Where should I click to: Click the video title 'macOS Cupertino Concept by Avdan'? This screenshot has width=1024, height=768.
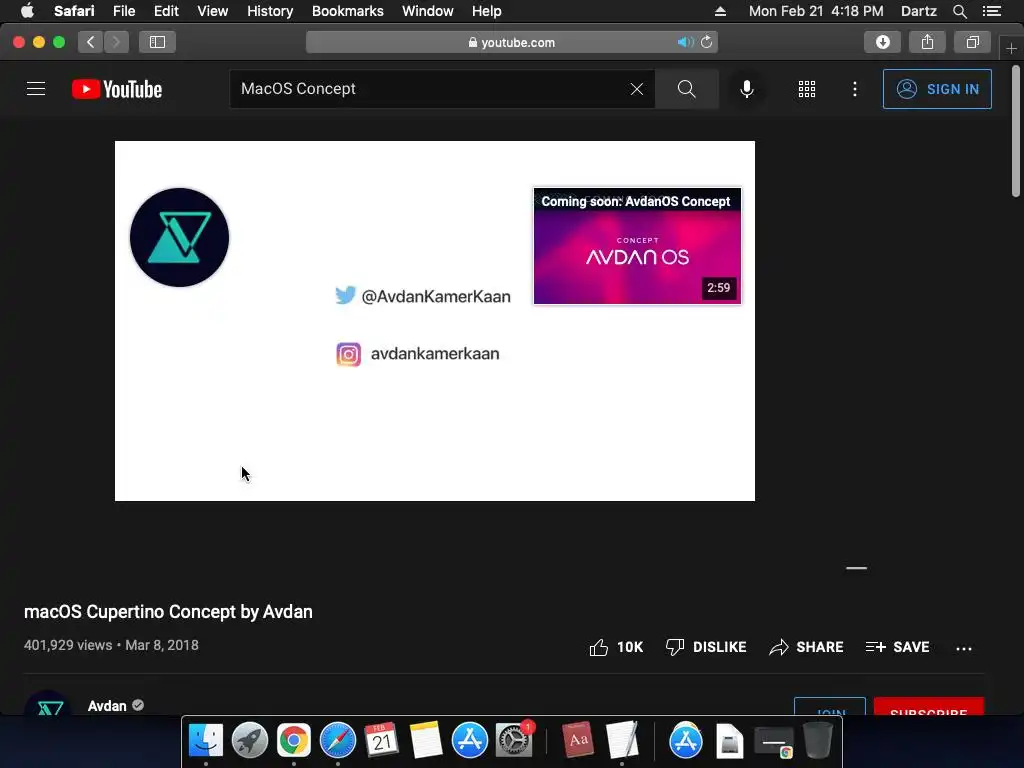click(168, 612)
